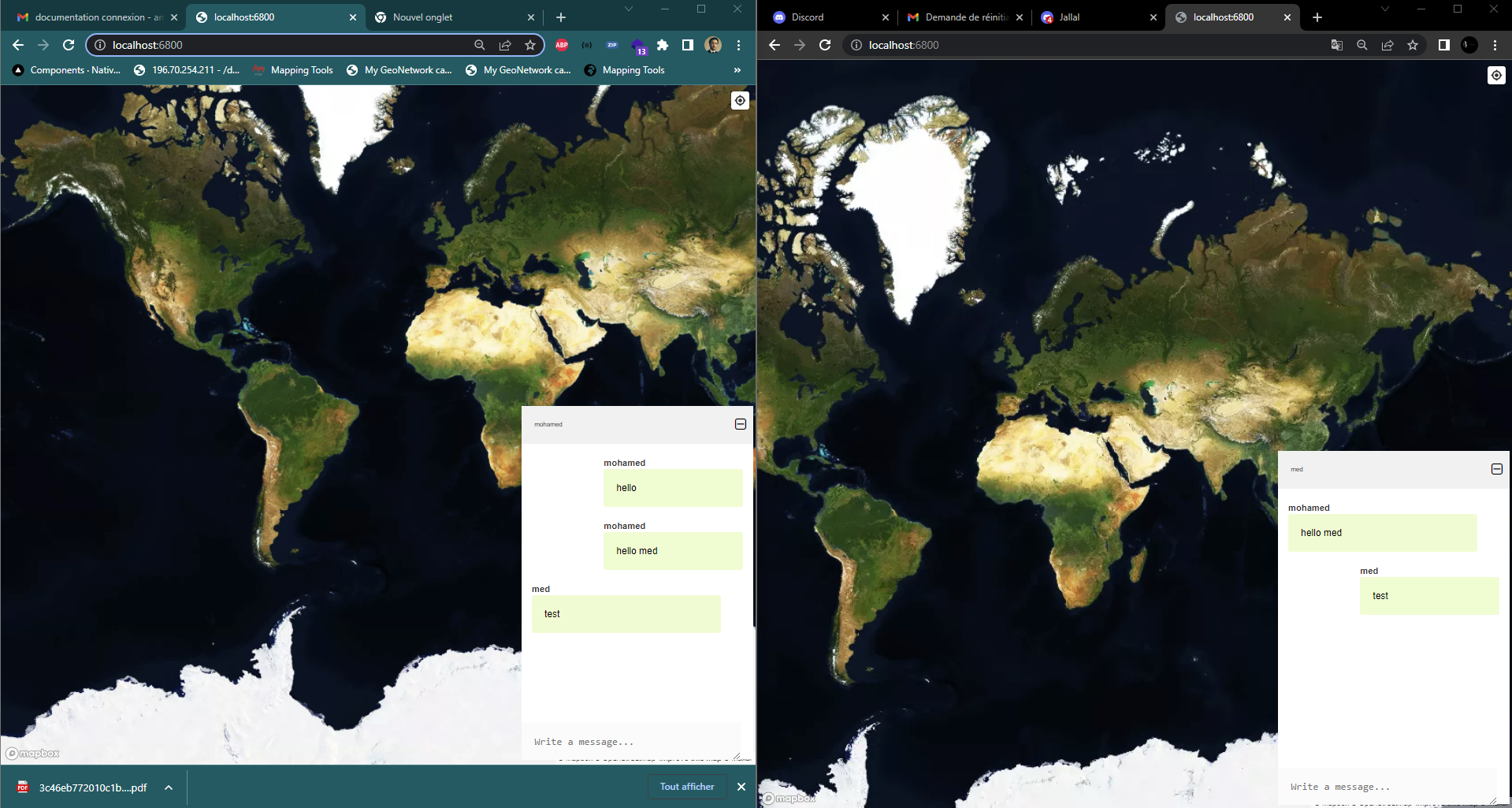Click geolocate button on left window map
The image size is (1512, 808).
[x=740, y=101]
